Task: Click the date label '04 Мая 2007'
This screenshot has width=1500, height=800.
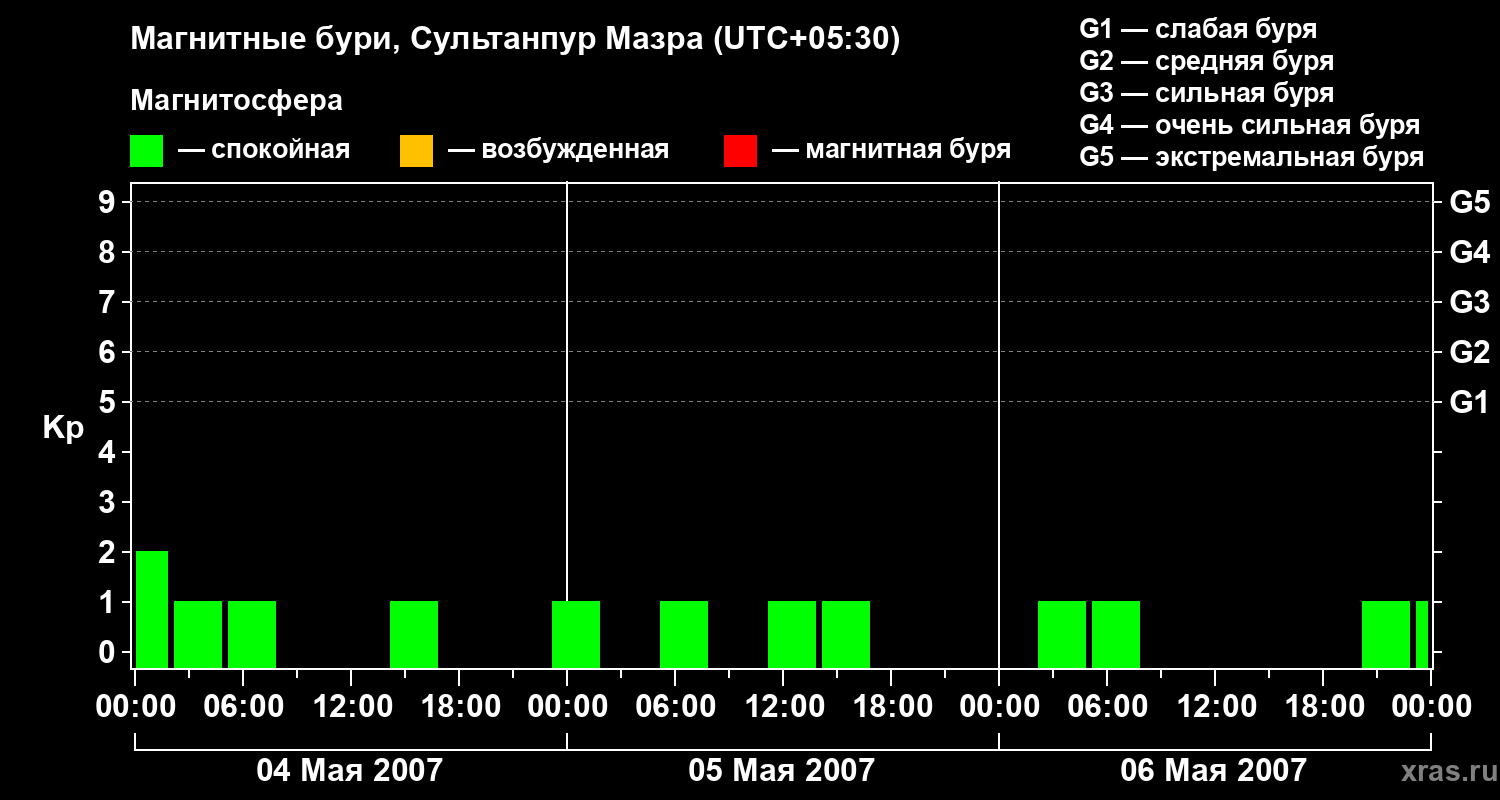Action: click(349, 770)
